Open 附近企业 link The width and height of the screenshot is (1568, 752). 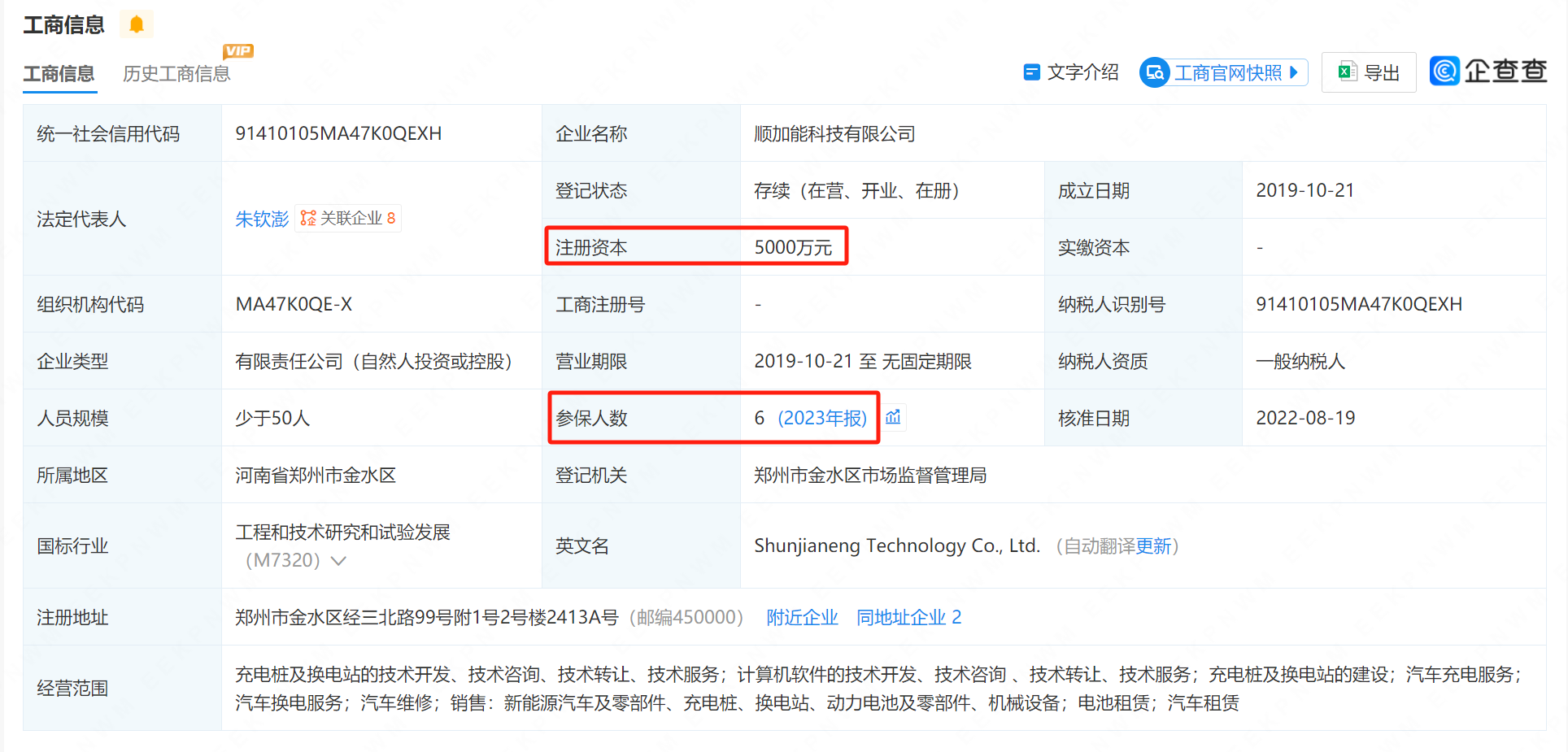802,618
